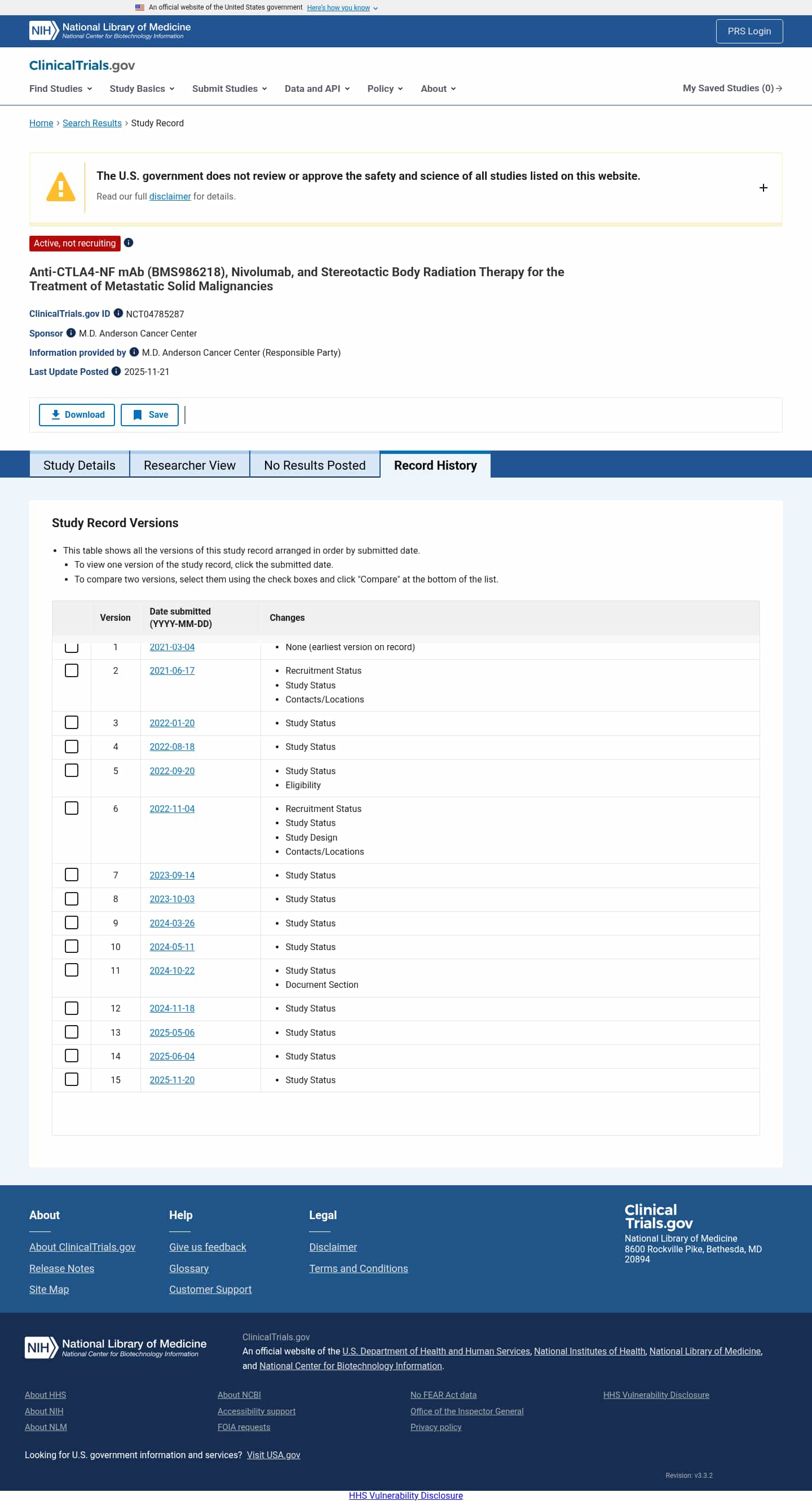Viewport: 812px width, 1501px height.
Task: Open the Privacy policy footer link
Action: (436, 1427)
